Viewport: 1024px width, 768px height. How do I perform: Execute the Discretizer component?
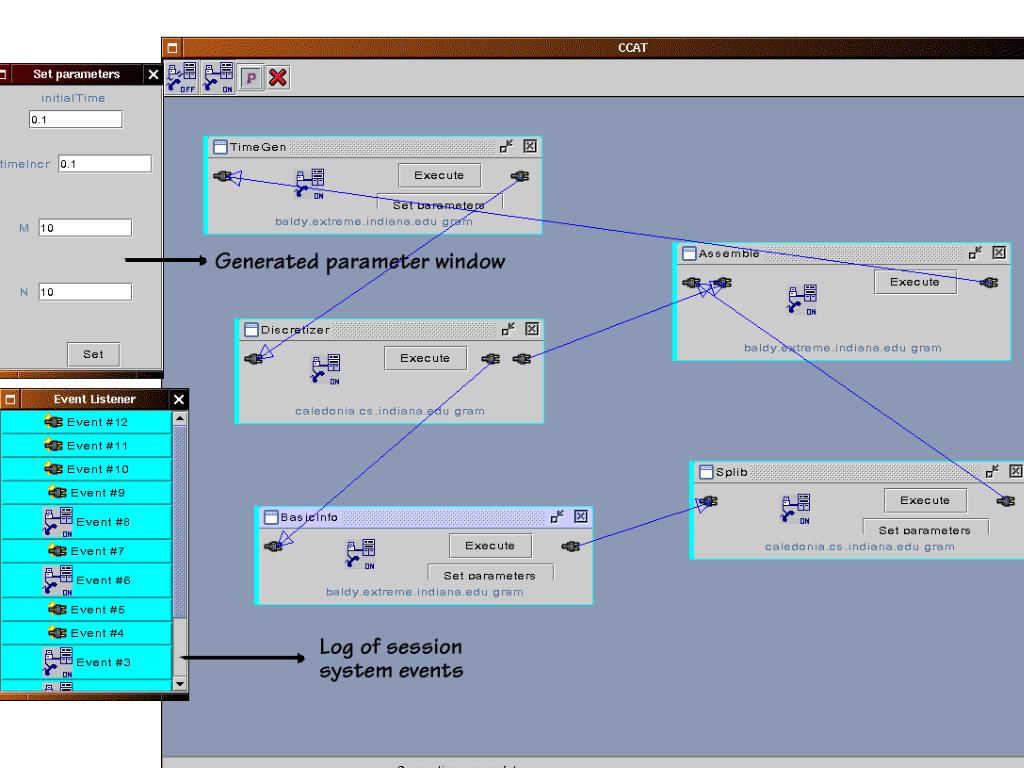coord(425,358)
